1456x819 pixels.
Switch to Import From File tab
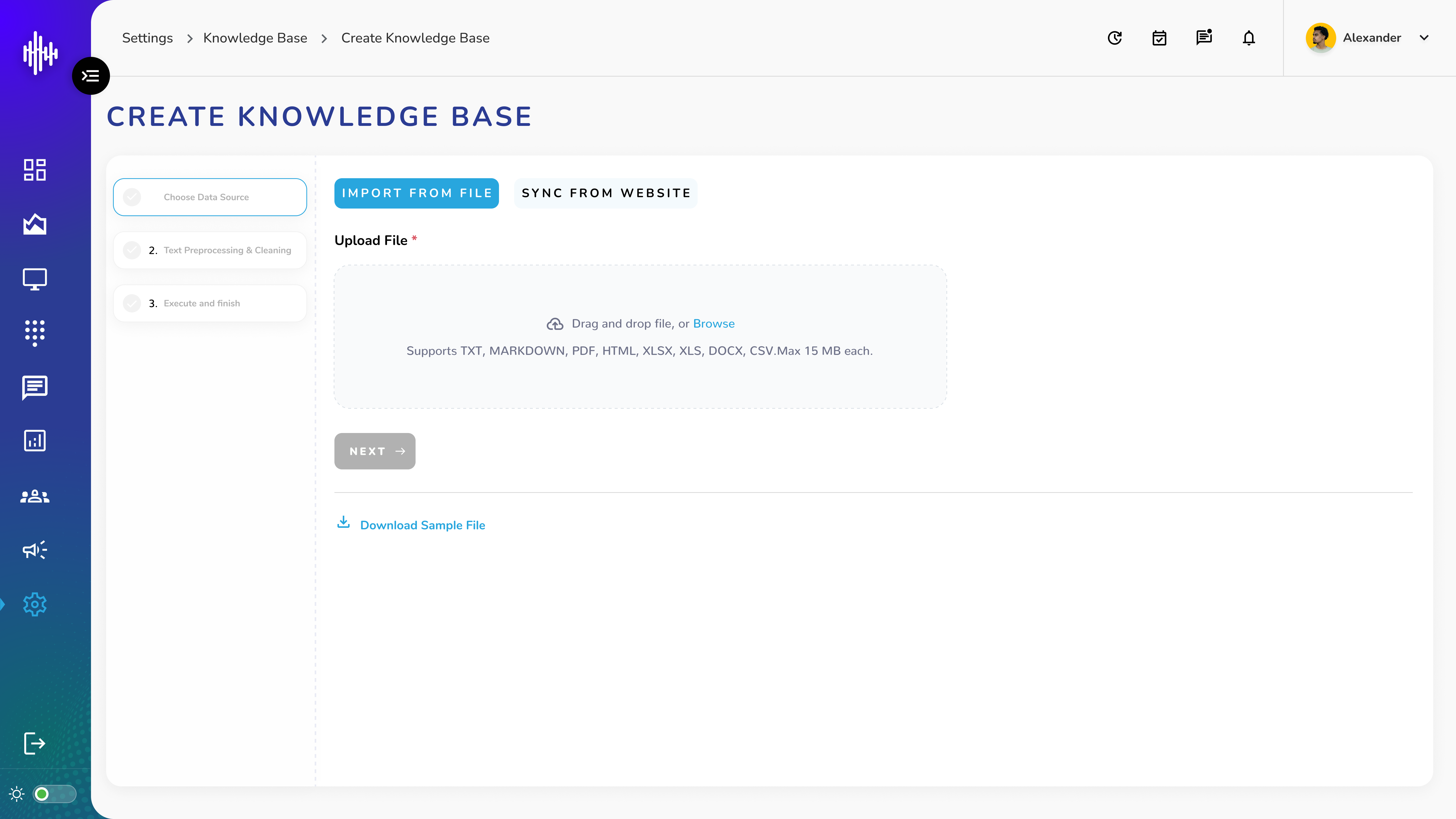(417, 193)
